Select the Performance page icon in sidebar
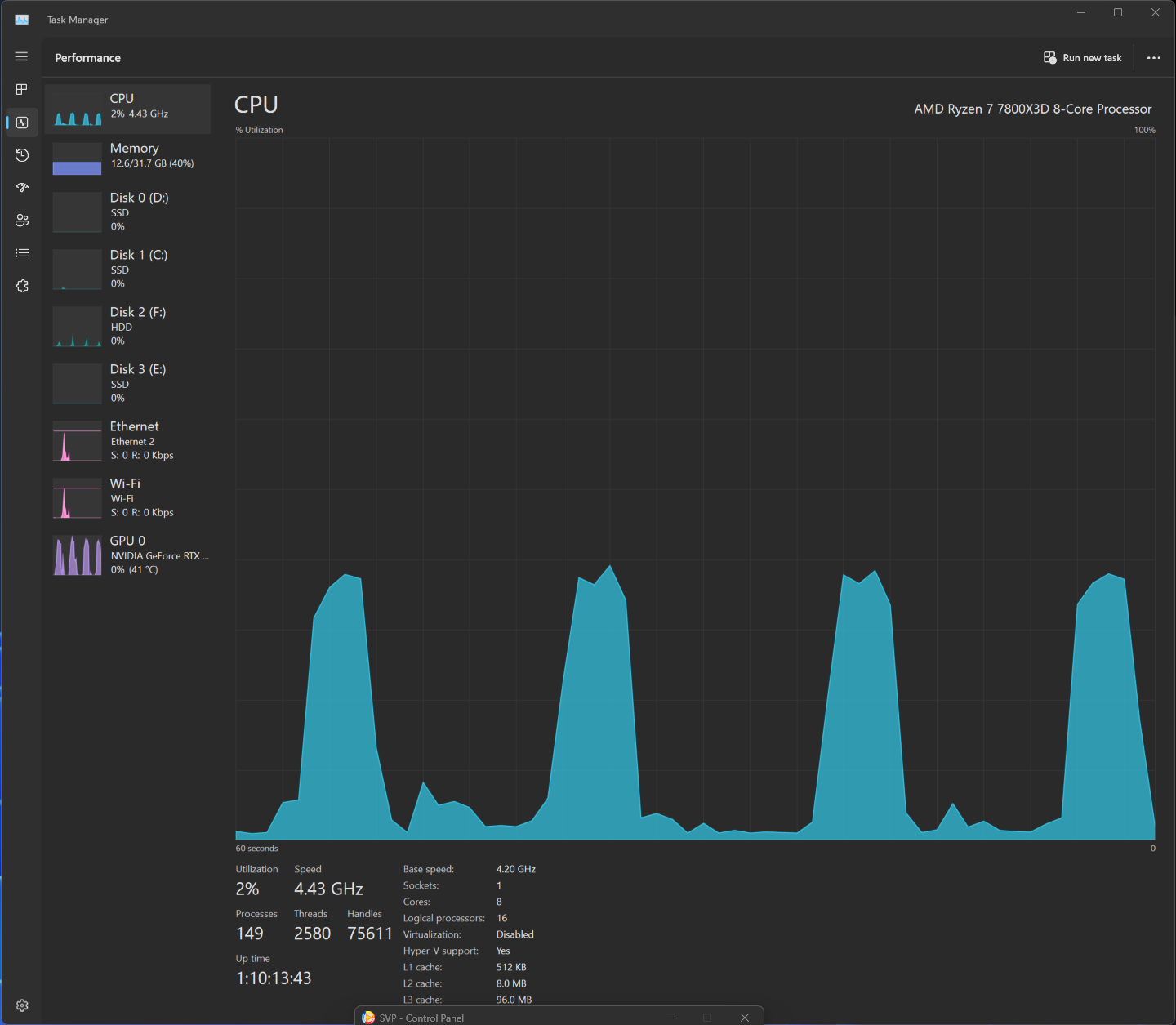The width and height of the screenshot is (1176, 1025). click(22, 123)
